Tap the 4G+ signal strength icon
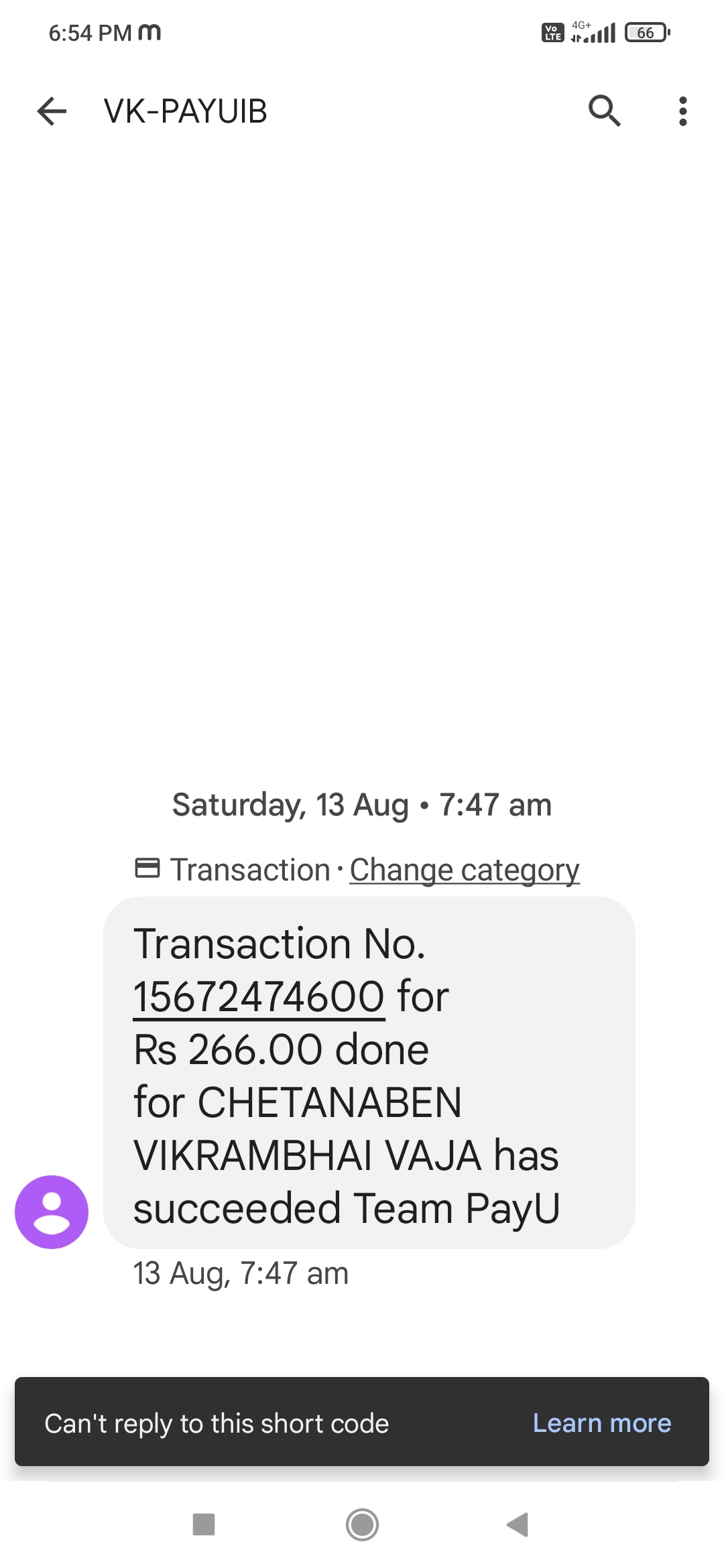This screenshot has height=1568, width=724. (593, 33)
